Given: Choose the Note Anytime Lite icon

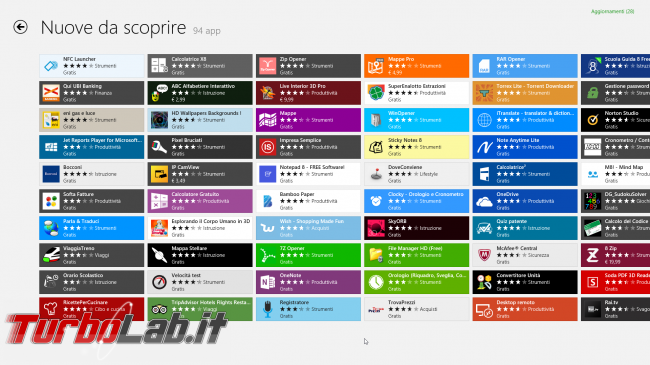Looking at the screenshot, I should coord(484,147).
